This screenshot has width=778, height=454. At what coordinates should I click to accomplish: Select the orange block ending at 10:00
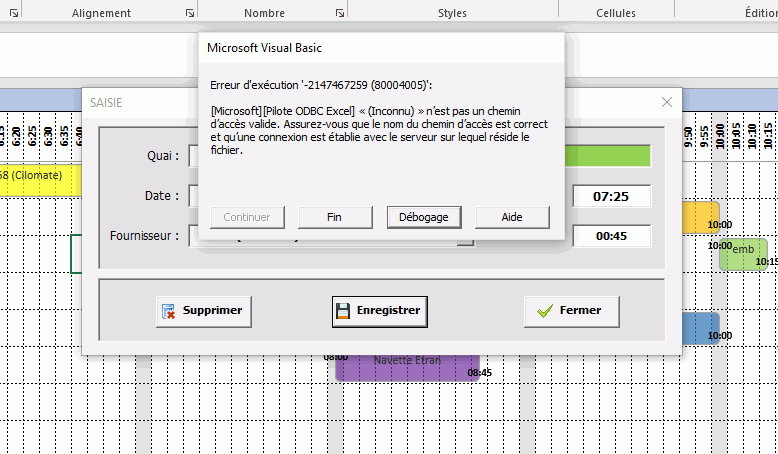point(701,217)
